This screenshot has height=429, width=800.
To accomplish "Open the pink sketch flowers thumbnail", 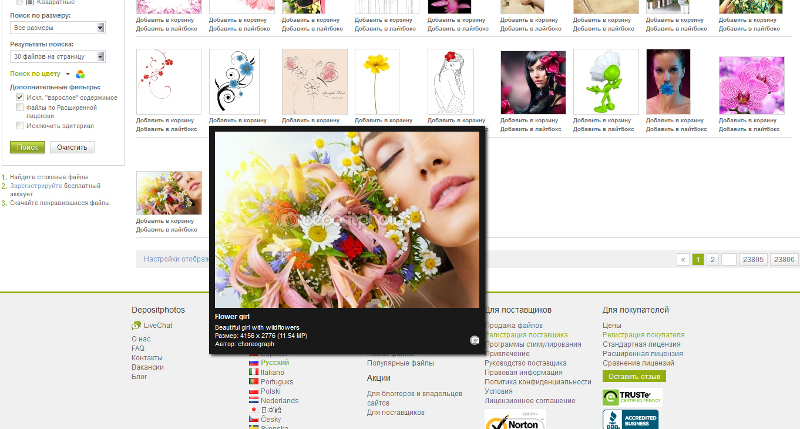I will point(315,82).
